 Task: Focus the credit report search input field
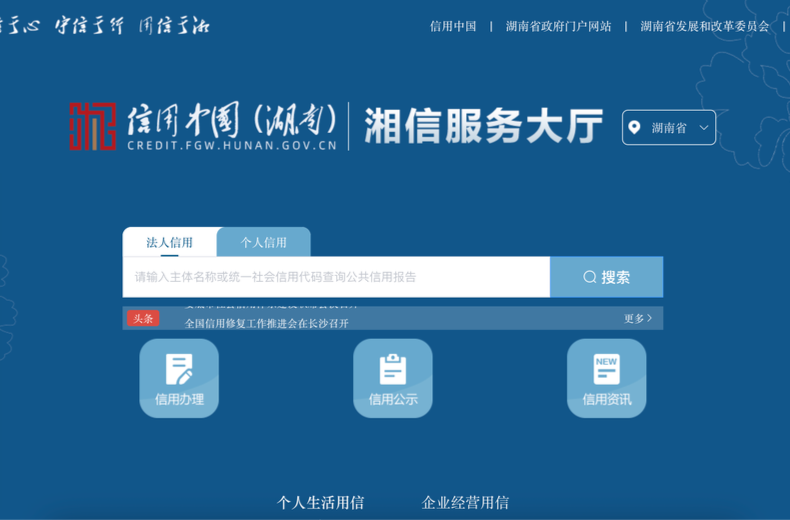[x=336, y=277]
